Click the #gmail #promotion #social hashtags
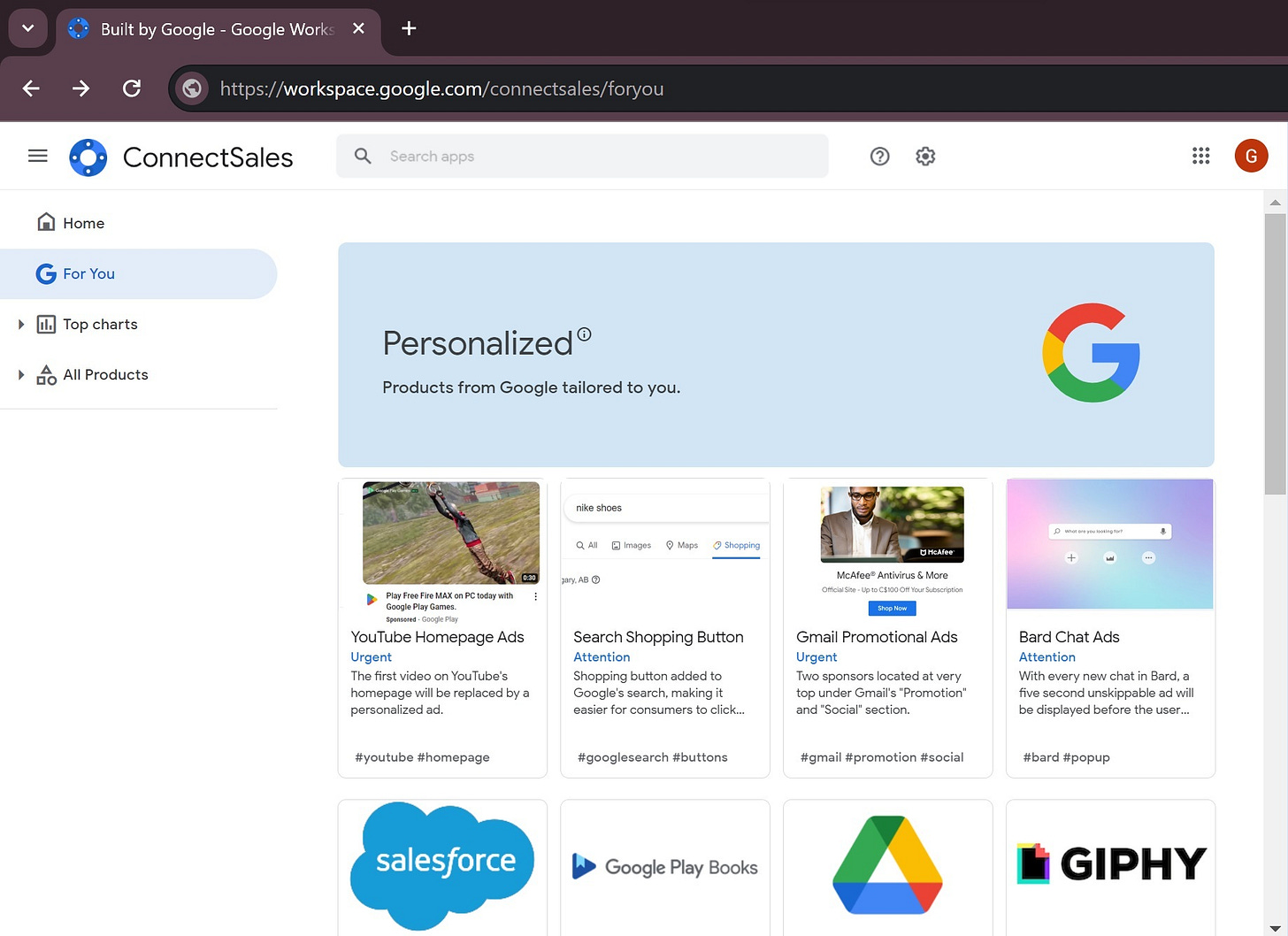 coord(882,757)
